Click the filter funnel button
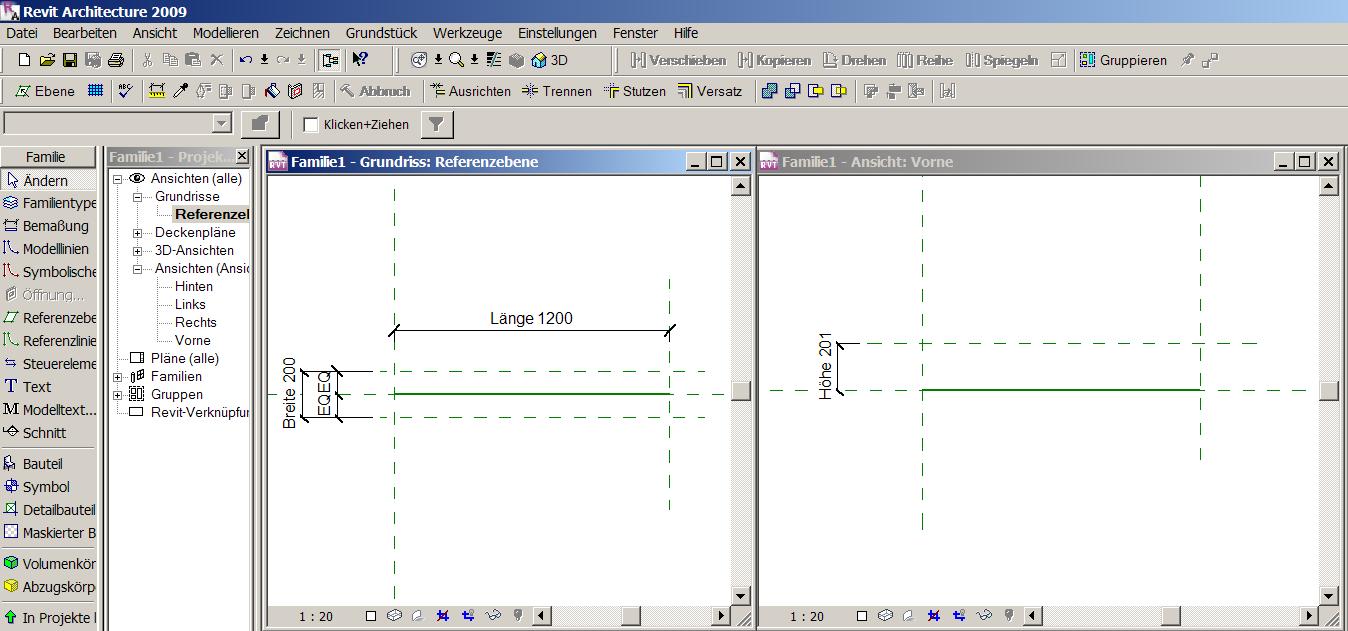This screenshot has width=1348, height=631. pos(437,124)
